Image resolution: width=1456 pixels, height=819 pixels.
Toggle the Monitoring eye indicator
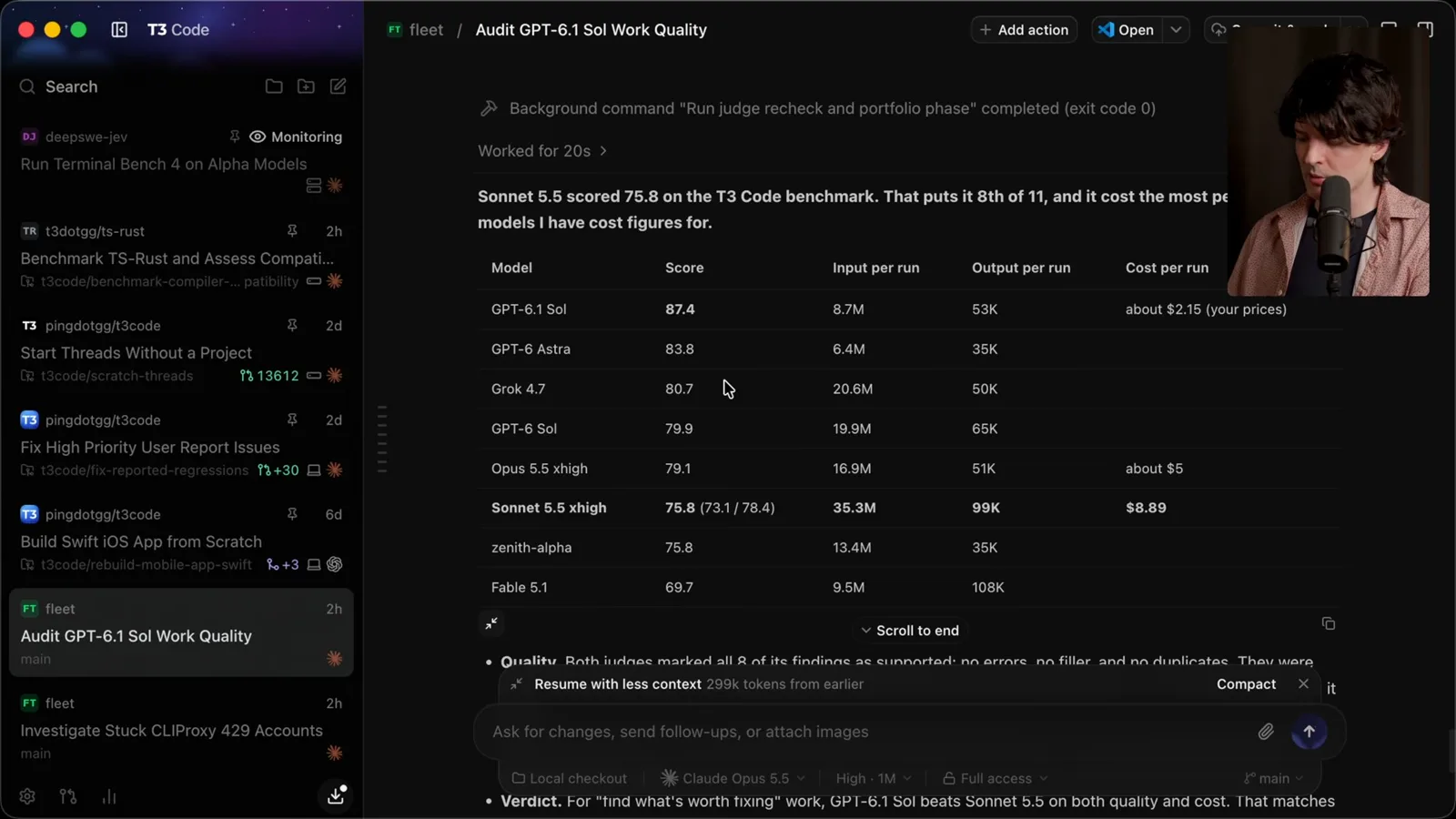258,136
